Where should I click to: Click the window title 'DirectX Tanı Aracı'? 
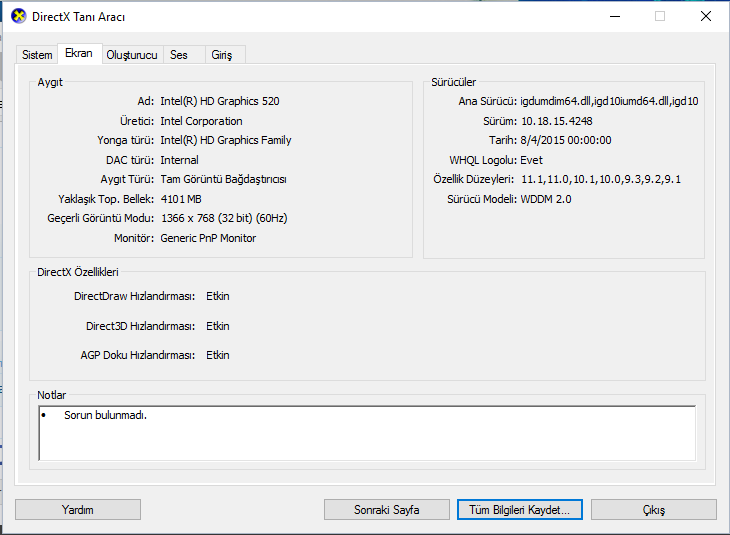[78, 17]
